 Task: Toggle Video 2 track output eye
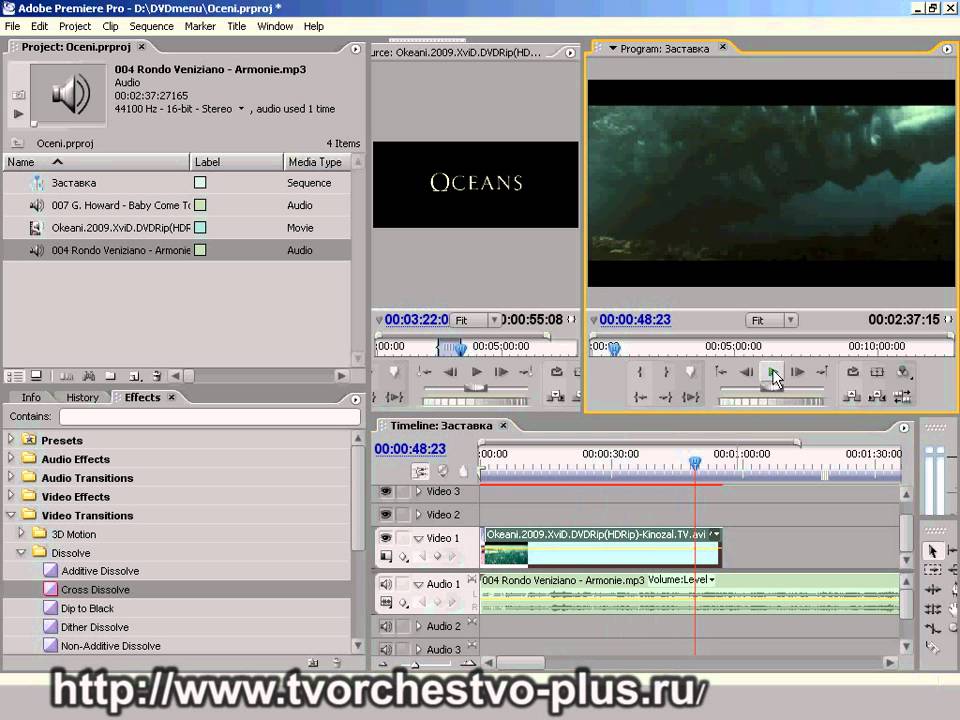(x=386, y=515)
